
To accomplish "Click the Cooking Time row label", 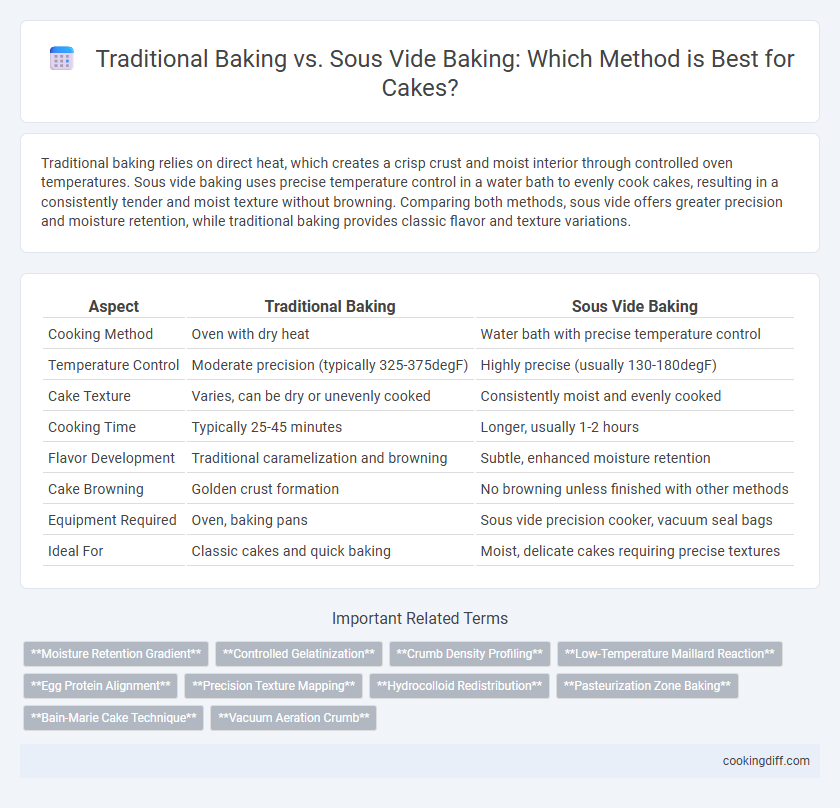I will tap(92, 427).
